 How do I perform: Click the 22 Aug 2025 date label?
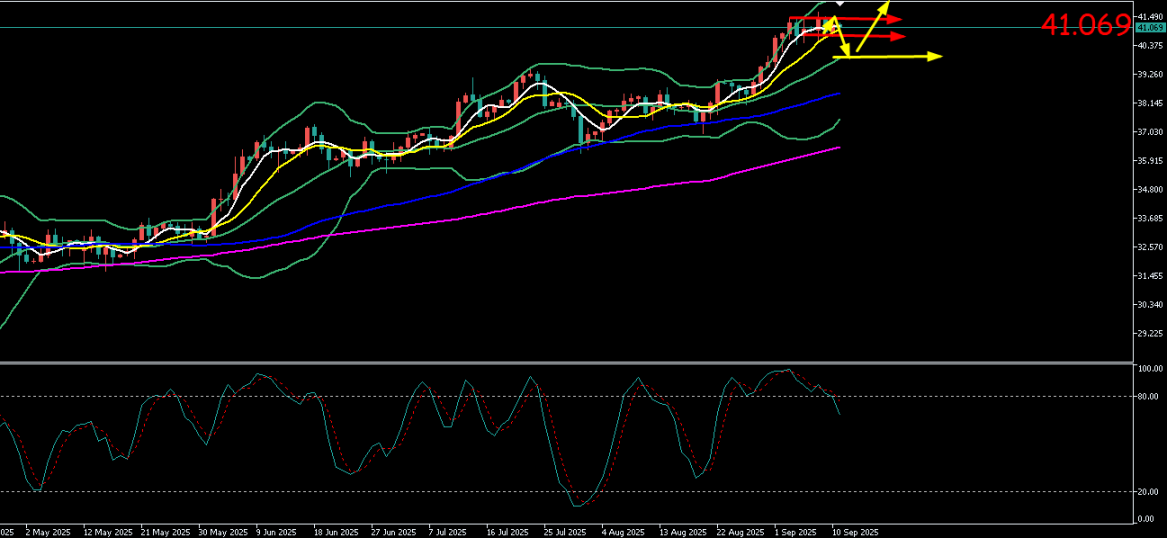(741, 533)
